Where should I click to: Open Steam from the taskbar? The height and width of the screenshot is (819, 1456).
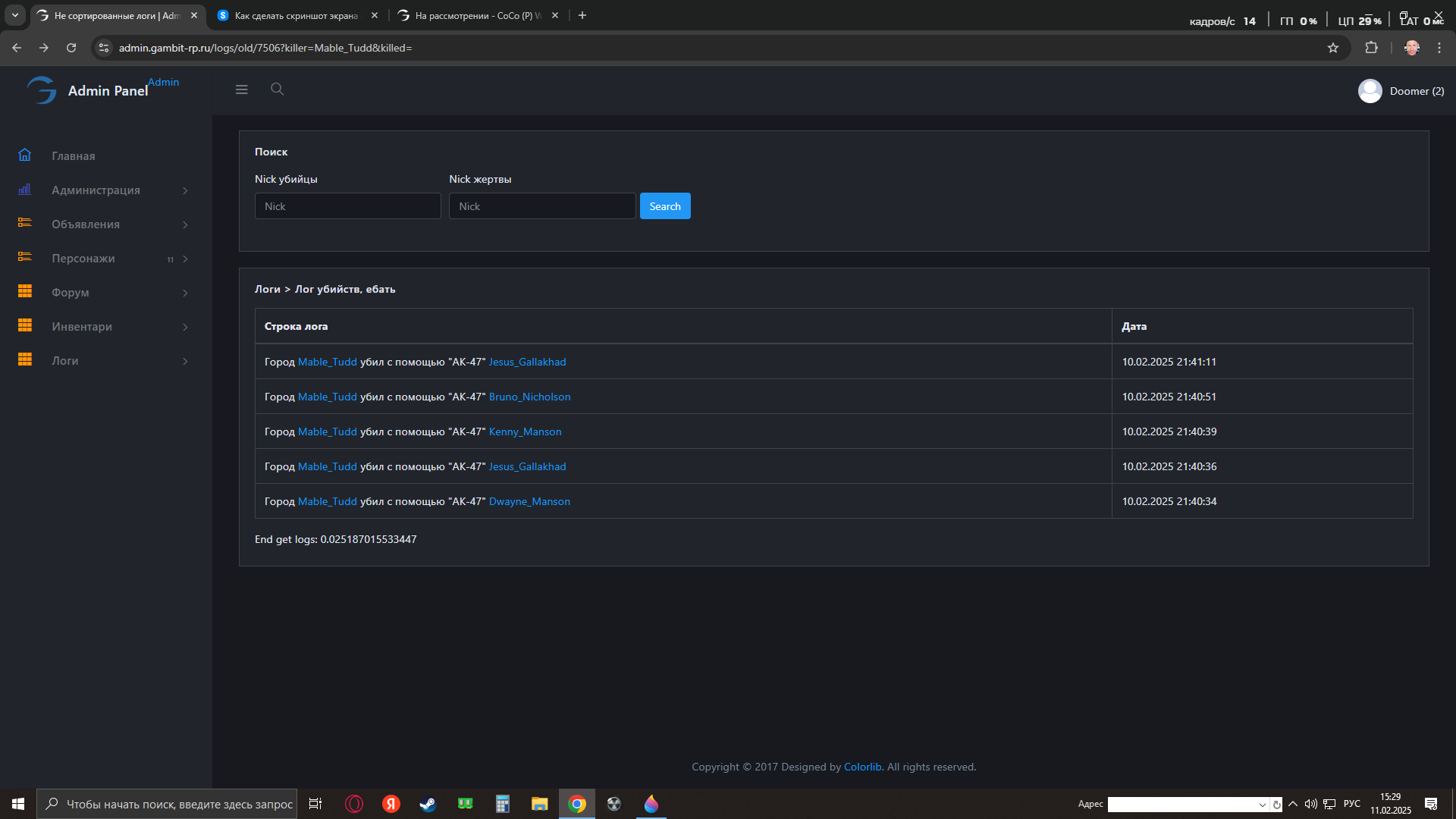pyautogui.click(x=428, y=804)
